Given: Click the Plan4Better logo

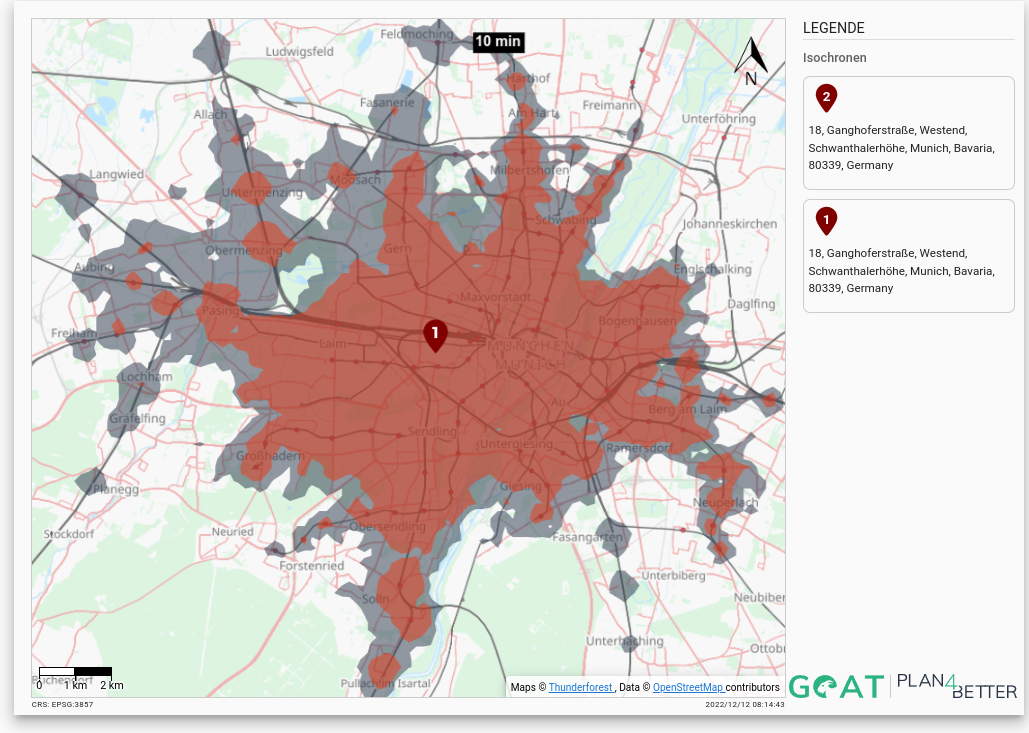Looking at the screenshot, I should (956, 686).
